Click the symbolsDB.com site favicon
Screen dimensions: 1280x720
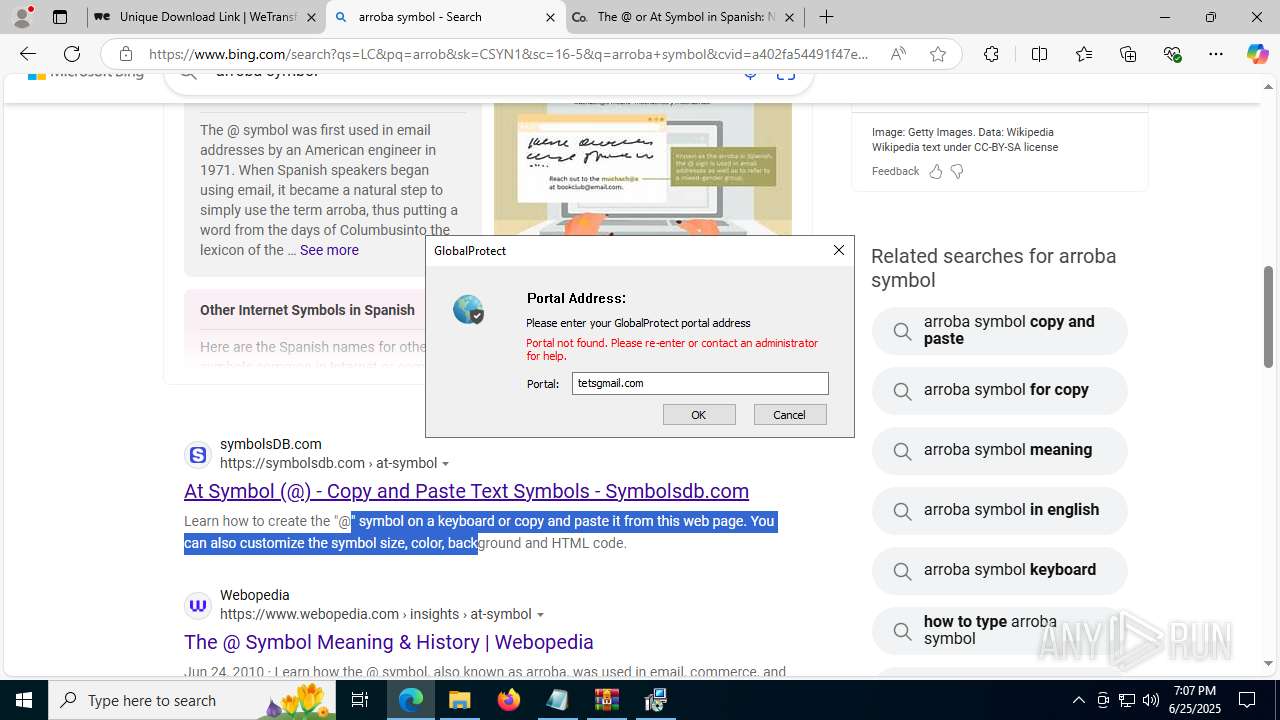pyautogui.click(x=198, y=456)
